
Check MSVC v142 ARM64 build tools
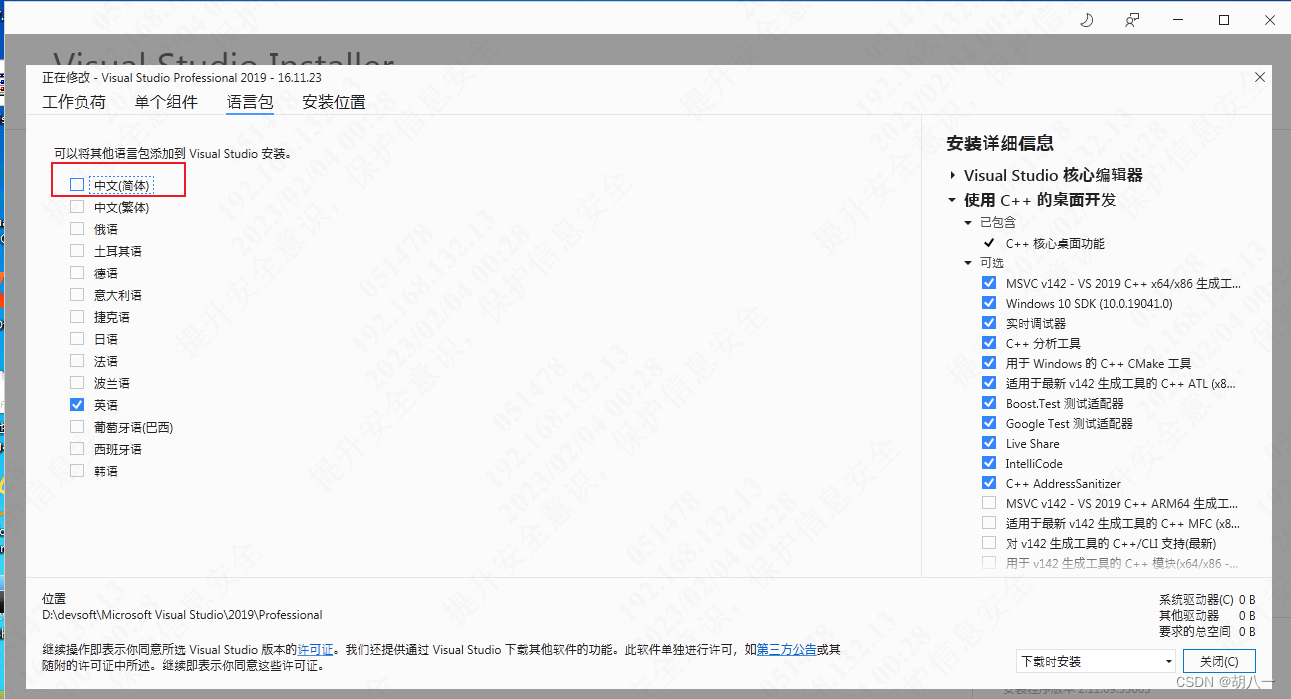989,503
